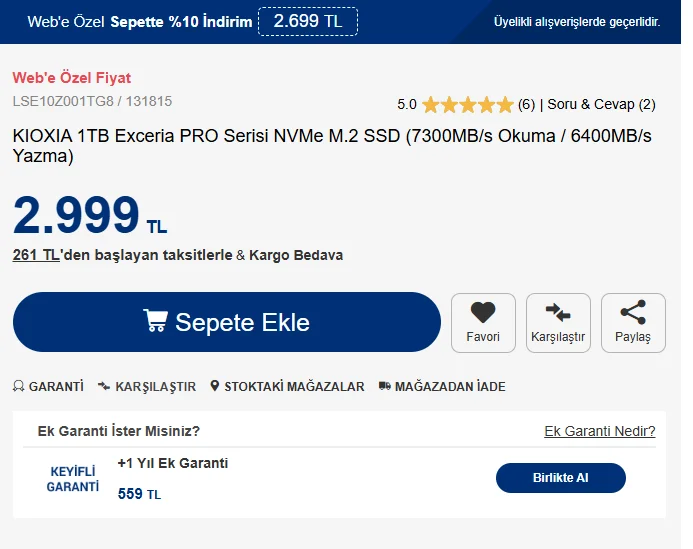Click the Keyifli Garanti logo
Image resolution: width=693 pixels, height=549 pixels.
tap(73, 479)
